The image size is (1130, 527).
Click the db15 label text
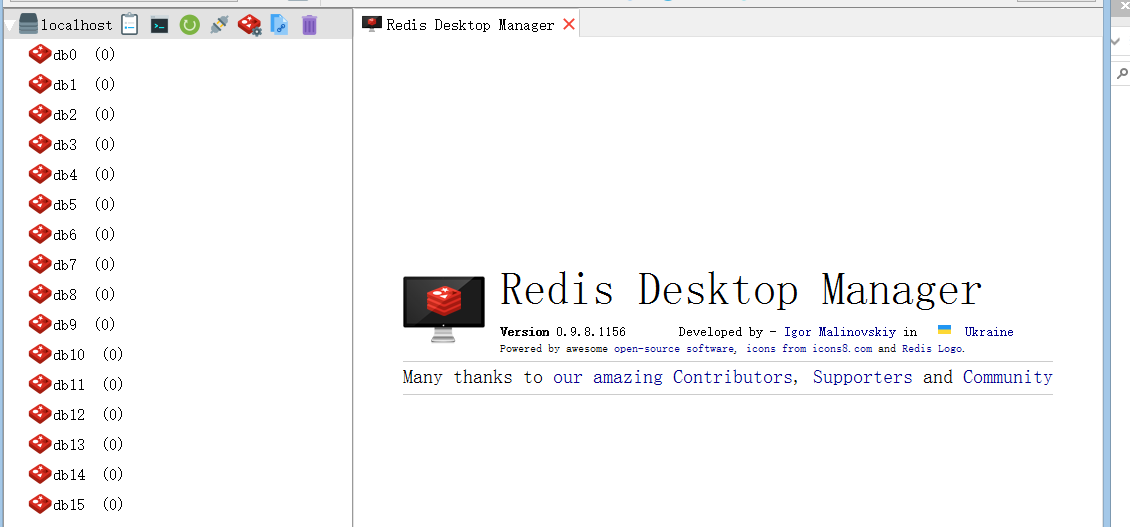click(69, 505)
